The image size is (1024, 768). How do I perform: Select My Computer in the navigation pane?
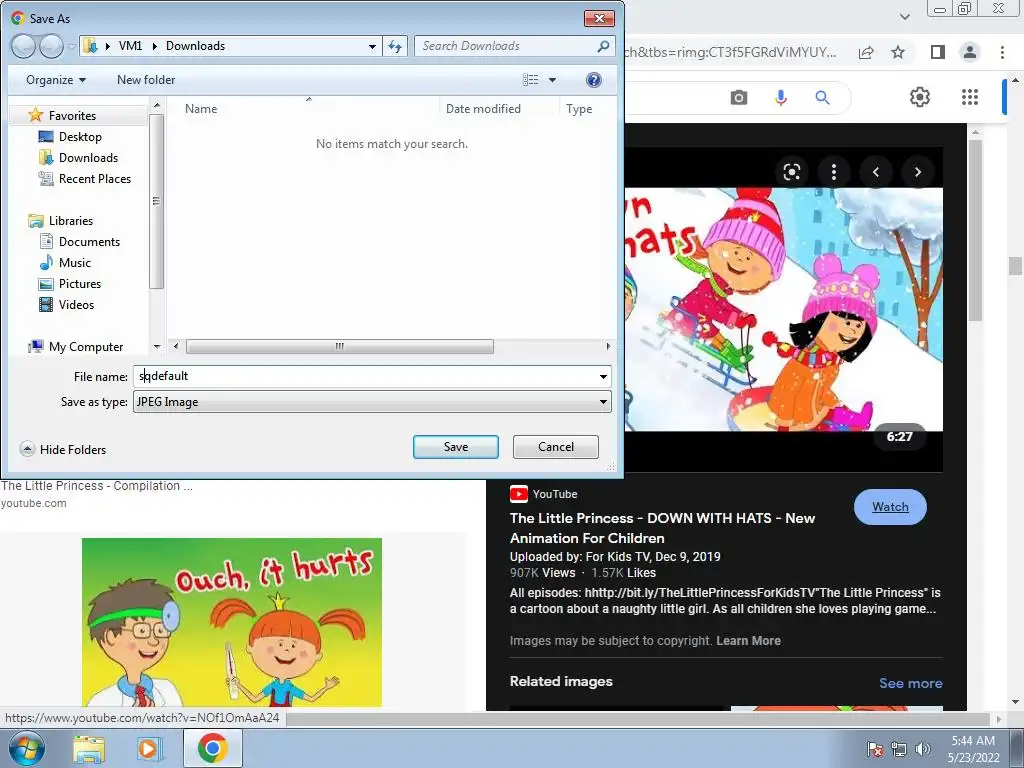pyautogui.click(x=86, y=347)
